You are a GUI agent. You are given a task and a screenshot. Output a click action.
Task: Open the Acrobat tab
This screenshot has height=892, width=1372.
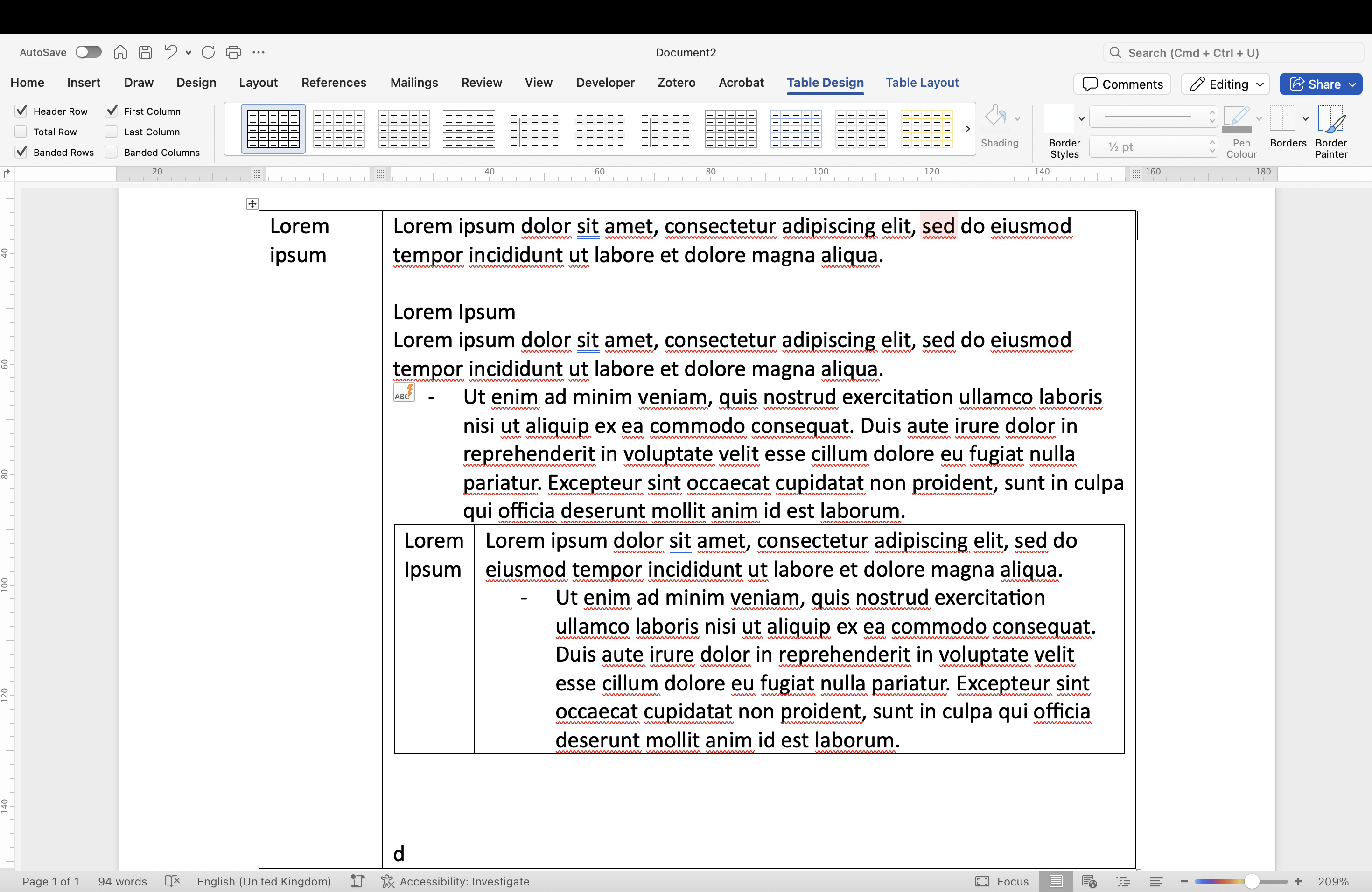(x=741, y=83)
